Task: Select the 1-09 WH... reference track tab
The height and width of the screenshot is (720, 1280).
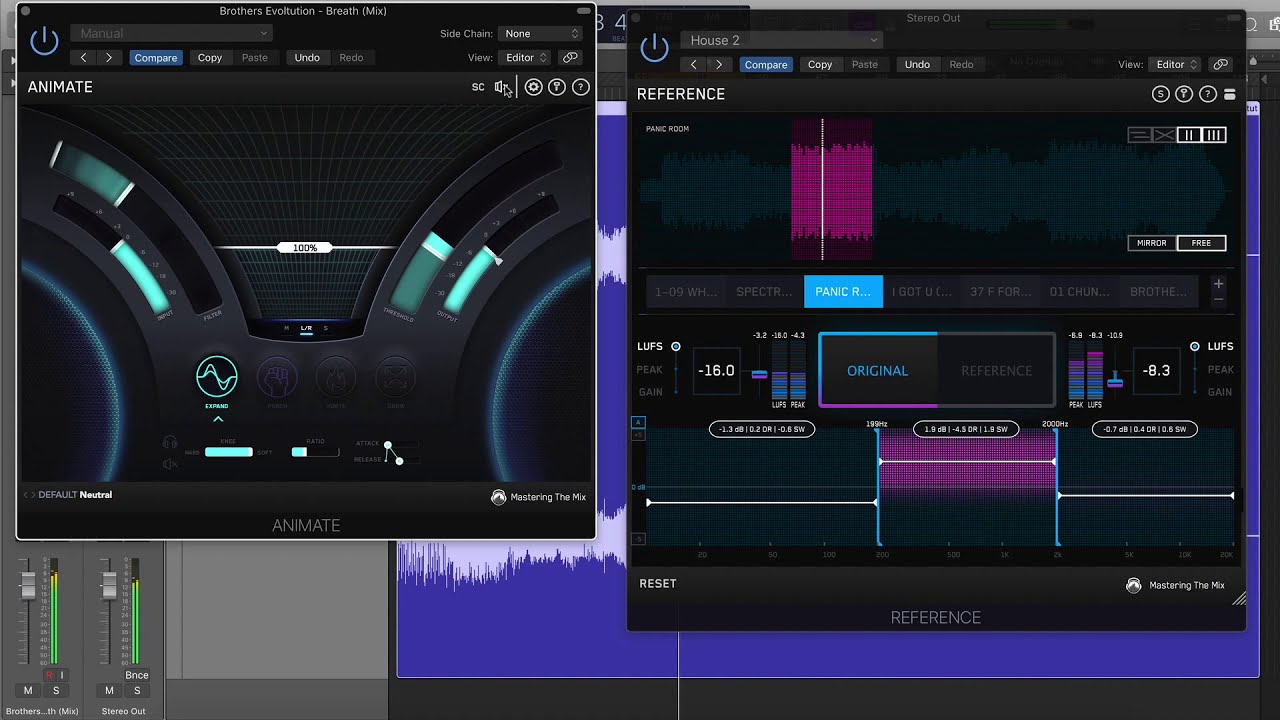Action: [x=686, y=292]
